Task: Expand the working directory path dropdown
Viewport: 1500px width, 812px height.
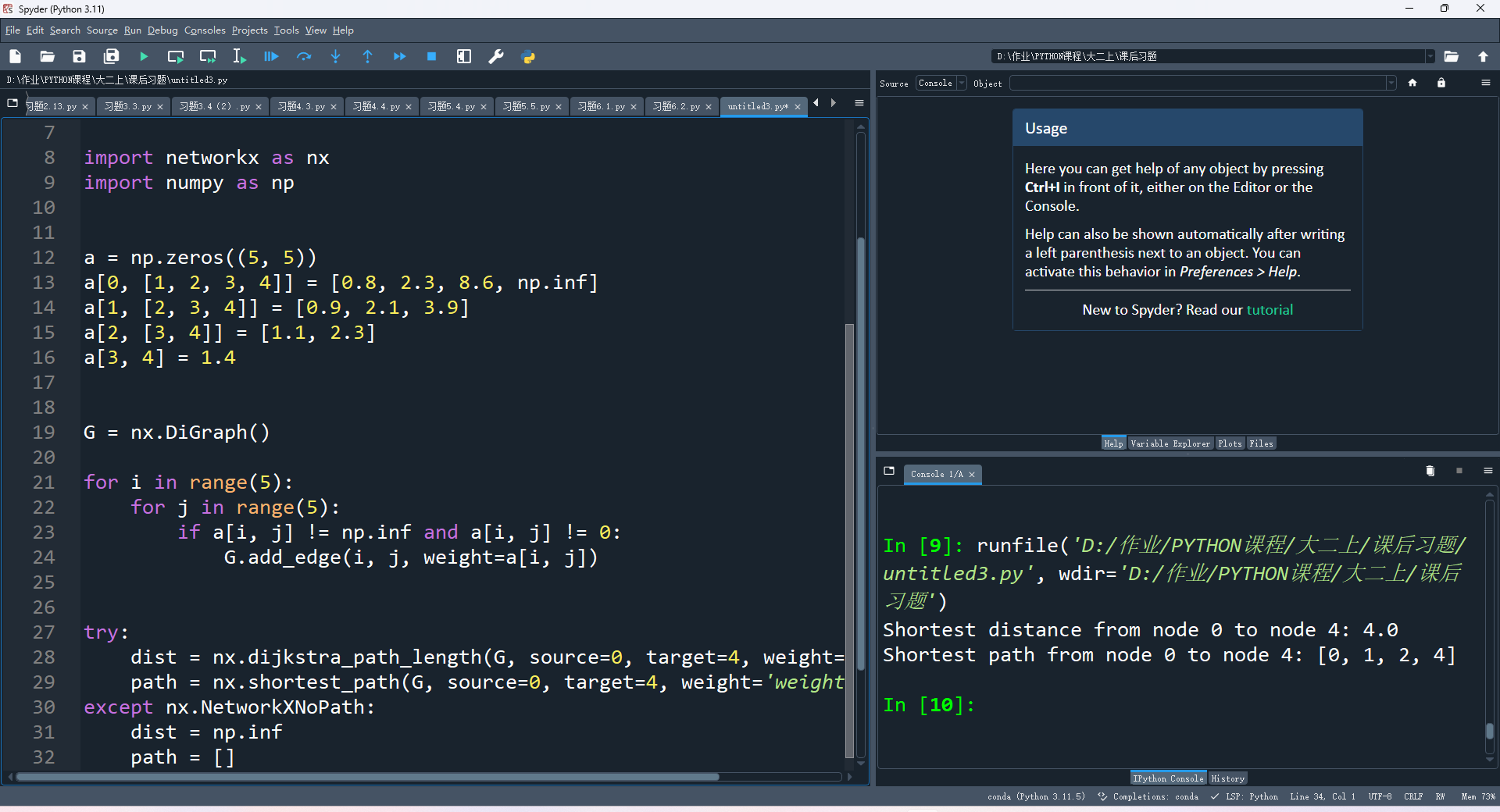Action: click(x=1430, y=56)
